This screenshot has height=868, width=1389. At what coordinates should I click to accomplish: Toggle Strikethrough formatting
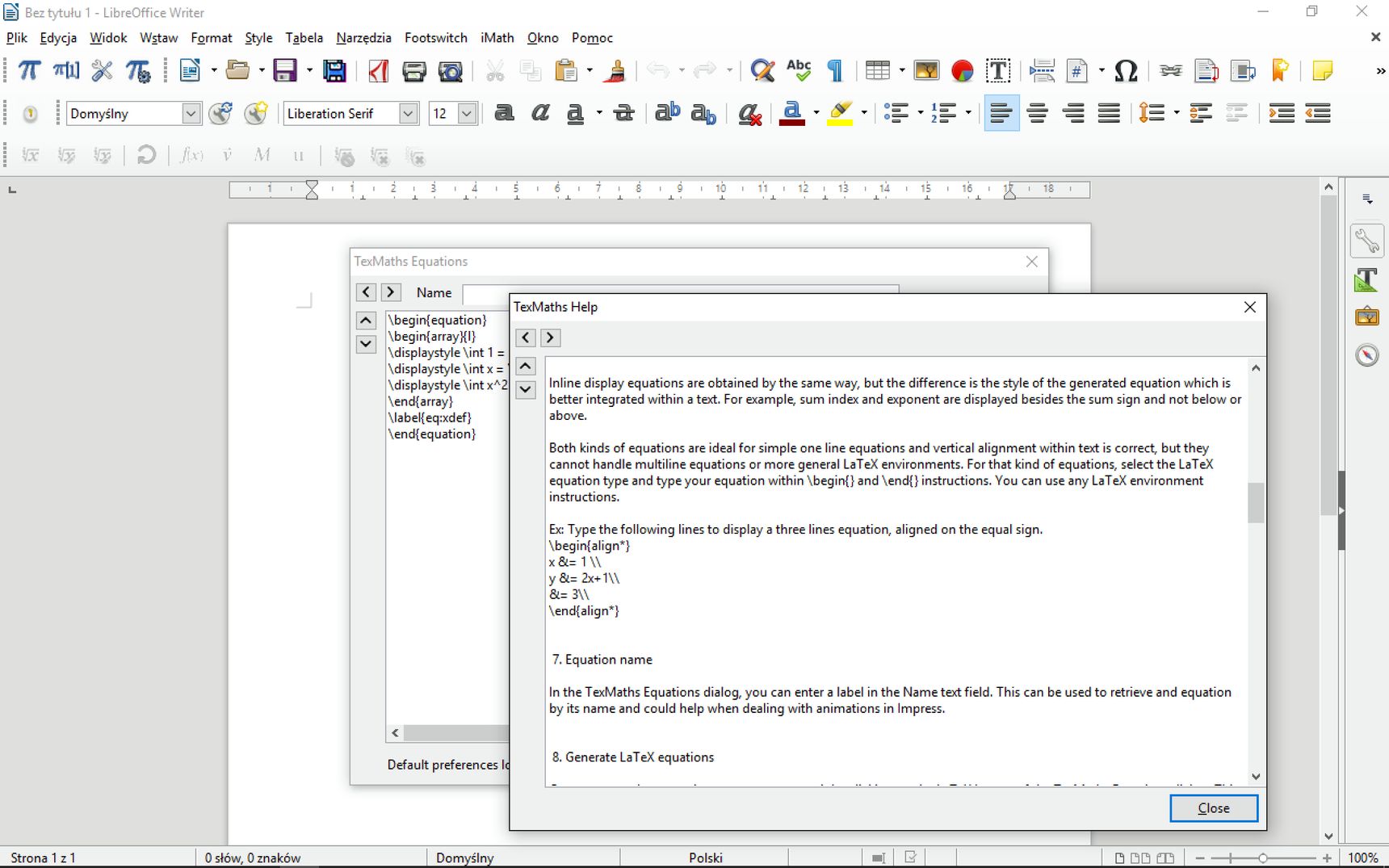click(623, 113)
